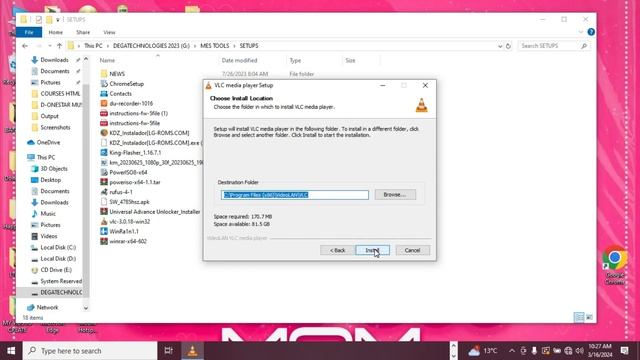Switch to details view layout
This screenshot has width=640, height=360.
pos(579,317)
